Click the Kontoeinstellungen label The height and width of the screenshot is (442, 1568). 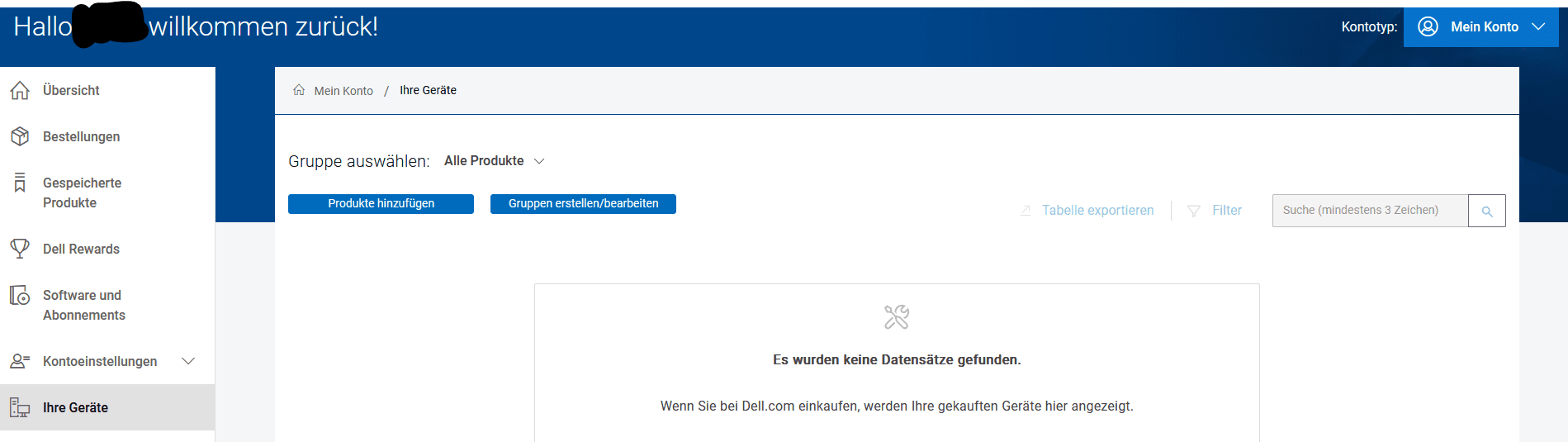point(100,361)
